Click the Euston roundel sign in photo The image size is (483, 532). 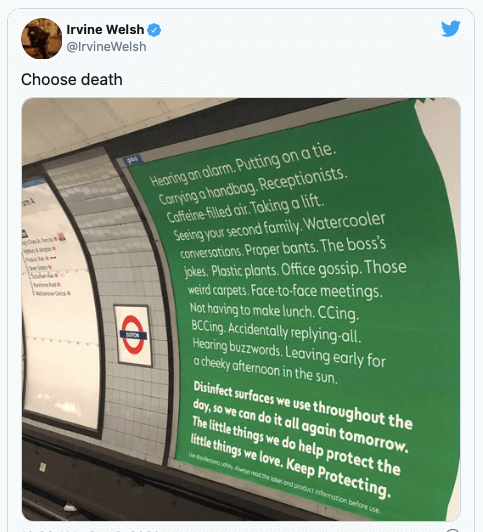pos(133,335)
